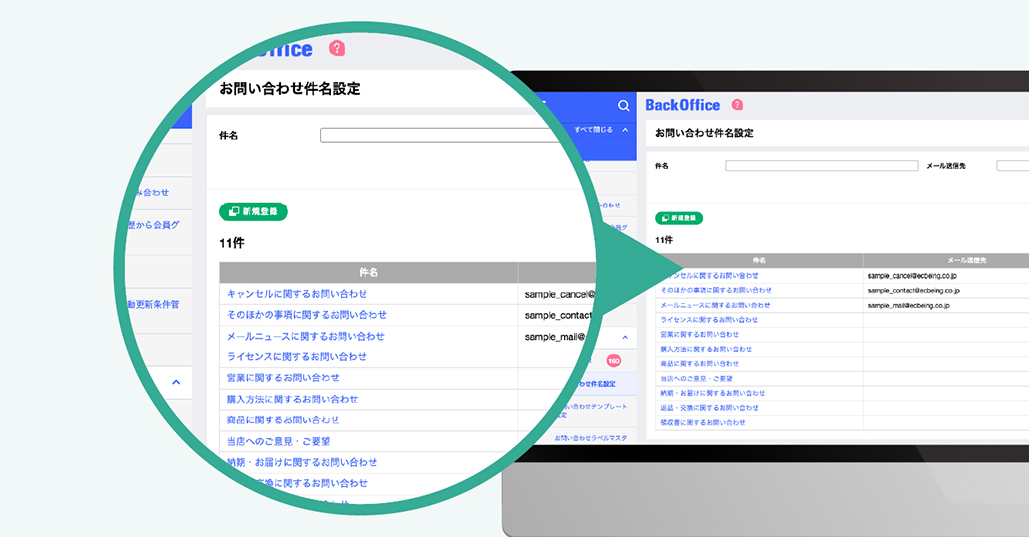
Task: Open 領収書に関するお問い合わせ link on the monitor
Action: pos(702,423)
